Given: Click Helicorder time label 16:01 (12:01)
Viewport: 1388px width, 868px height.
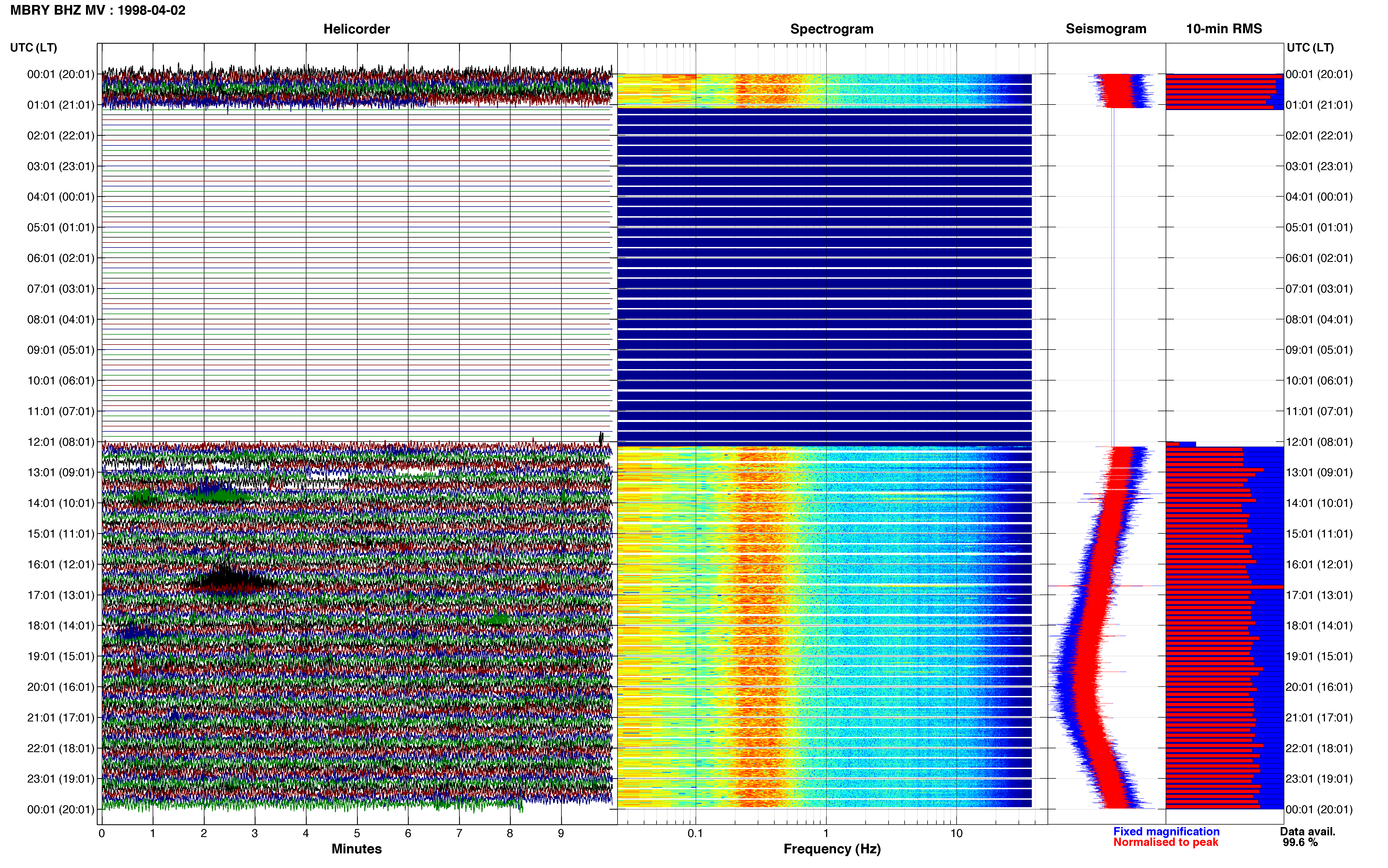Looking at the screenshot, I should pos(61,564).
